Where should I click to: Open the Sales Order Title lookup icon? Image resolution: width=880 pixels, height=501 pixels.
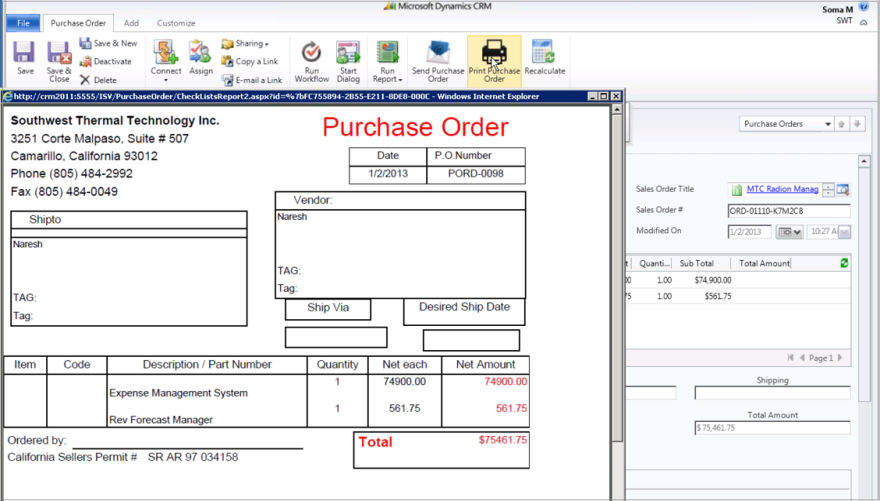click(842, 189)
